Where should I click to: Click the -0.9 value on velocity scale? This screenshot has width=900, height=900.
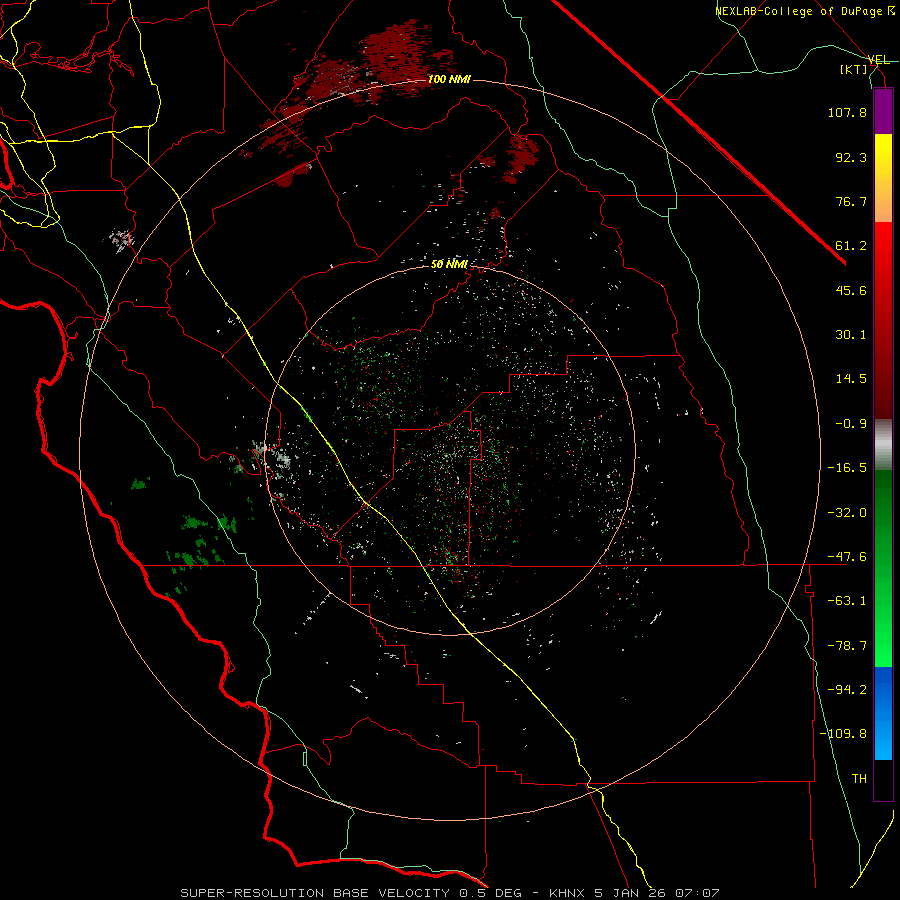[x=851, y=423]
